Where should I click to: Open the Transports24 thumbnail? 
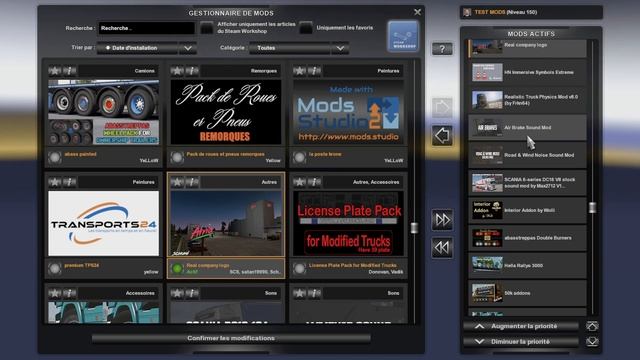[x=104, y=223]
